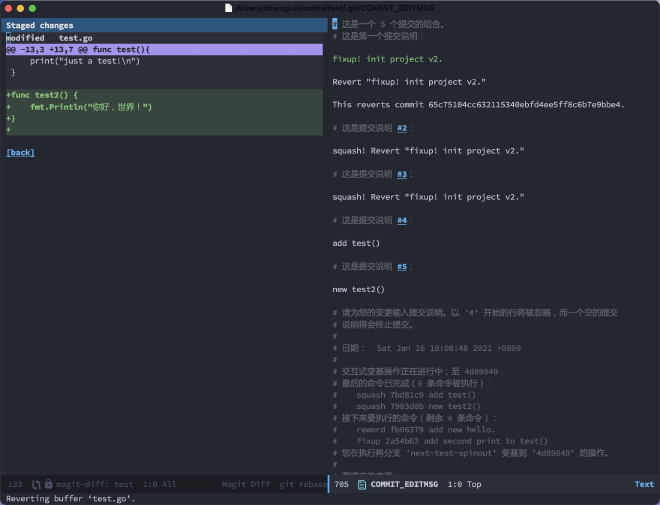The width and height of the screenshot is (660, 505).
Task: Click the file icon beside COMMIT_EDITMSG
Action: 362,484
